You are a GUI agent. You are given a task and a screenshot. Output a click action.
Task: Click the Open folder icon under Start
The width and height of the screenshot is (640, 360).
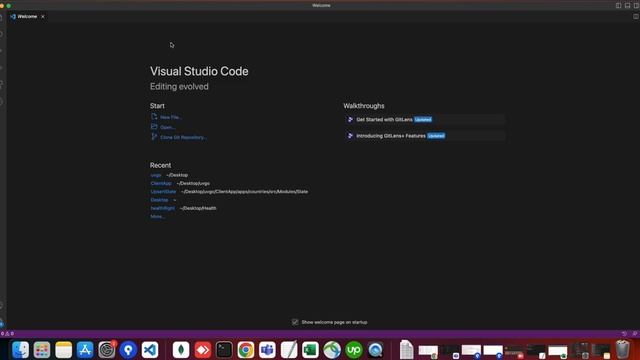(x=154, y=127)
